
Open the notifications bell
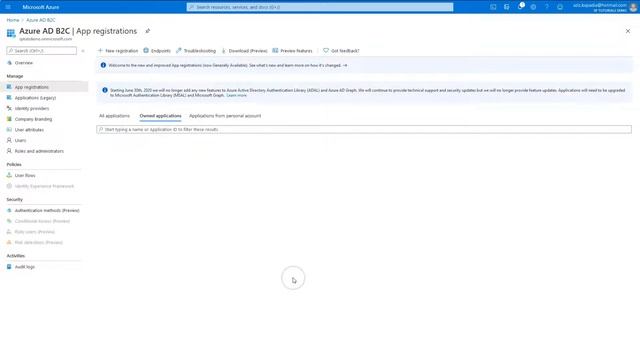point(520,7)
